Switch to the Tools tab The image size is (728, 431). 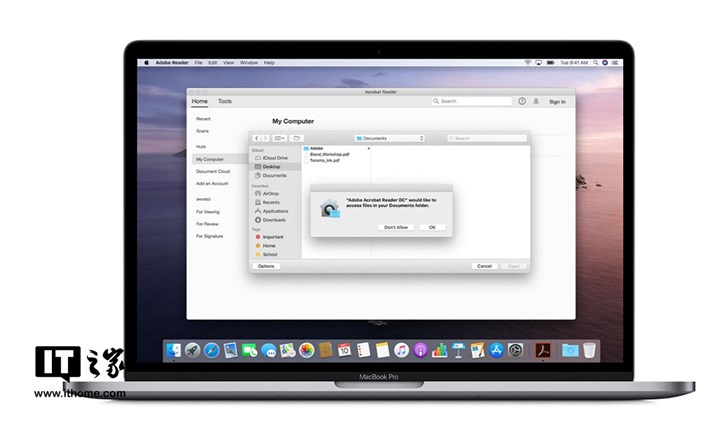[225, 101]
